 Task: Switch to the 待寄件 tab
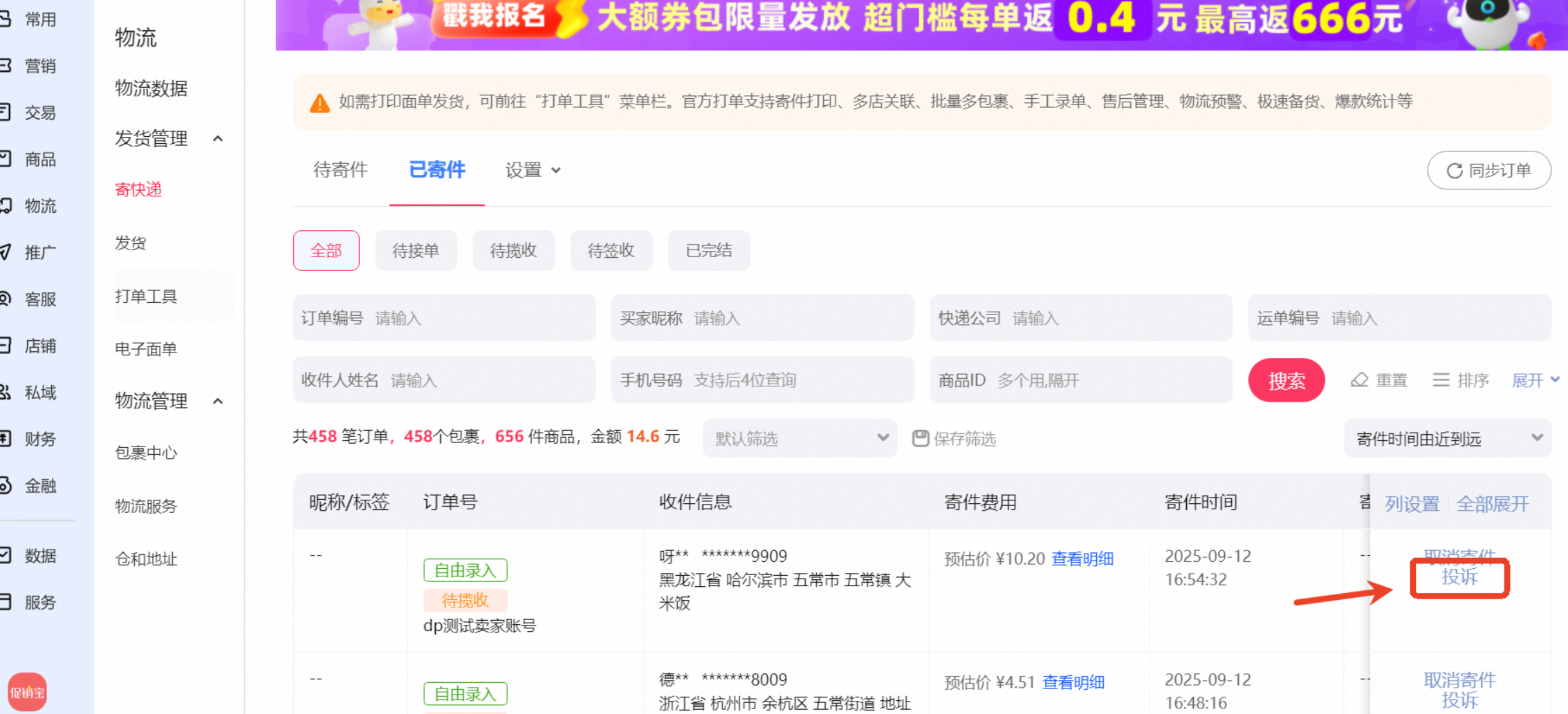pos(340,170)
